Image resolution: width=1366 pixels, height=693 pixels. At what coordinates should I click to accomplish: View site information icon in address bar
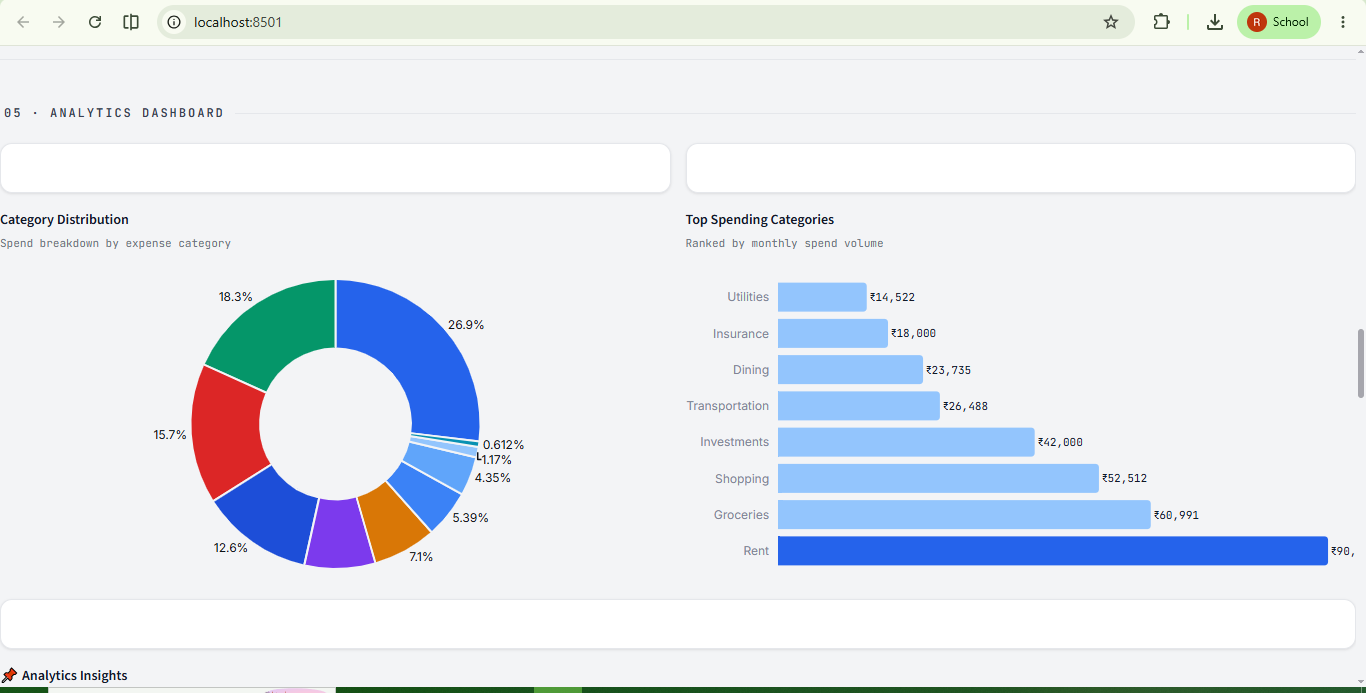(x=175, y=22)
